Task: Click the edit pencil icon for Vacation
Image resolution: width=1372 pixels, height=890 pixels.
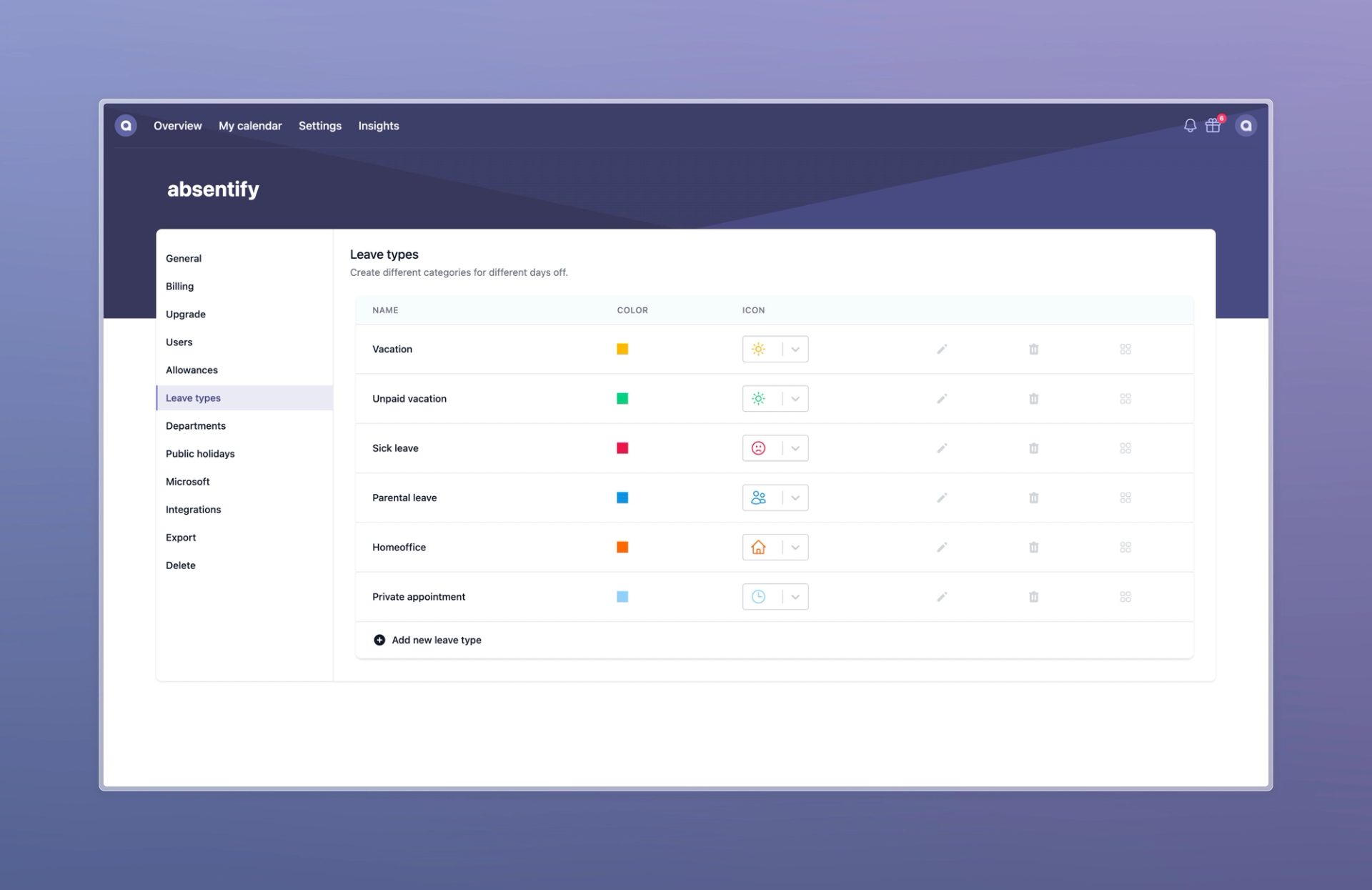Action: 942,349
